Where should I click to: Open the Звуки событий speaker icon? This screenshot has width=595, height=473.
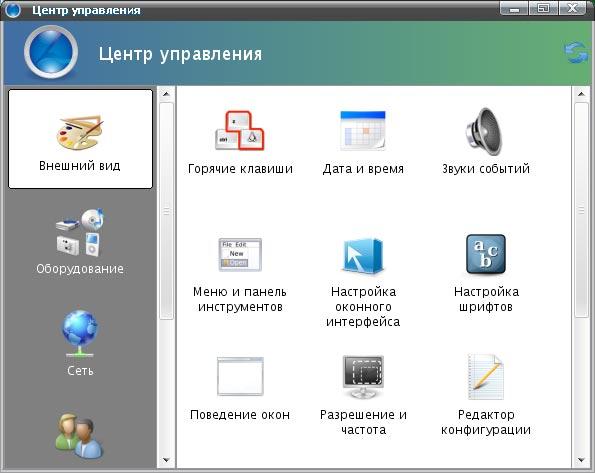coord(485,131)
